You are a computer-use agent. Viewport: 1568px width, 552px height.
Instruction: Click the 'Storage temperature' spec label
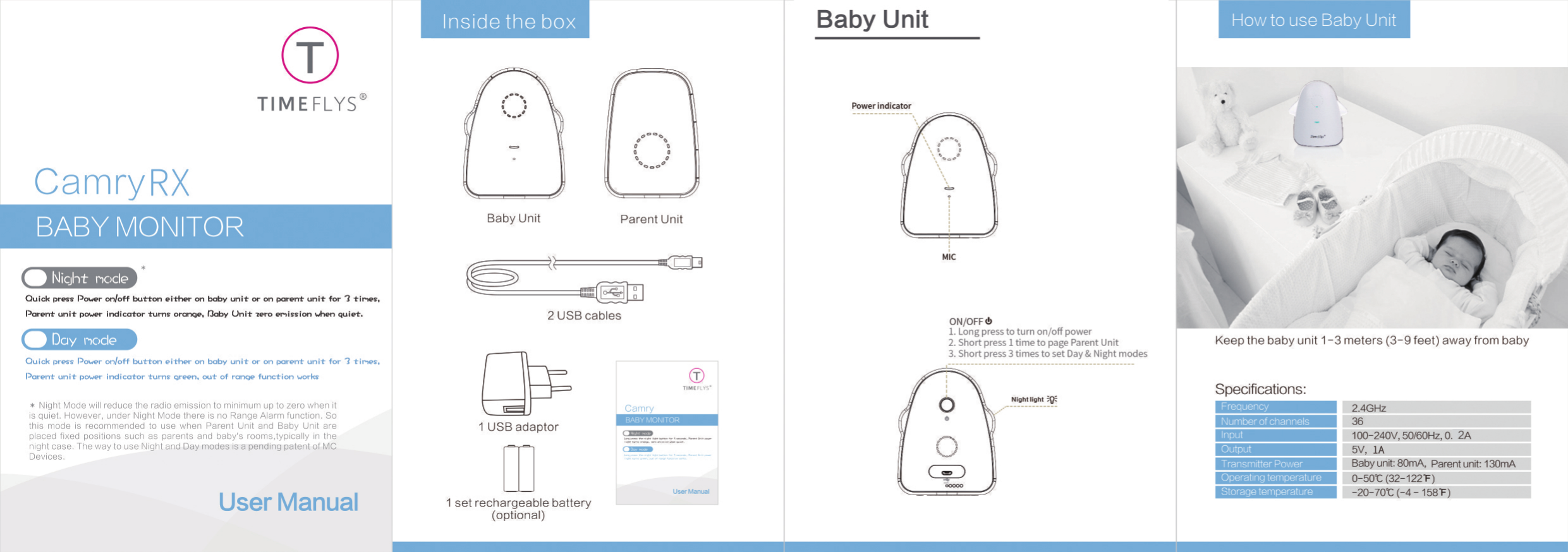point(1275,492)
